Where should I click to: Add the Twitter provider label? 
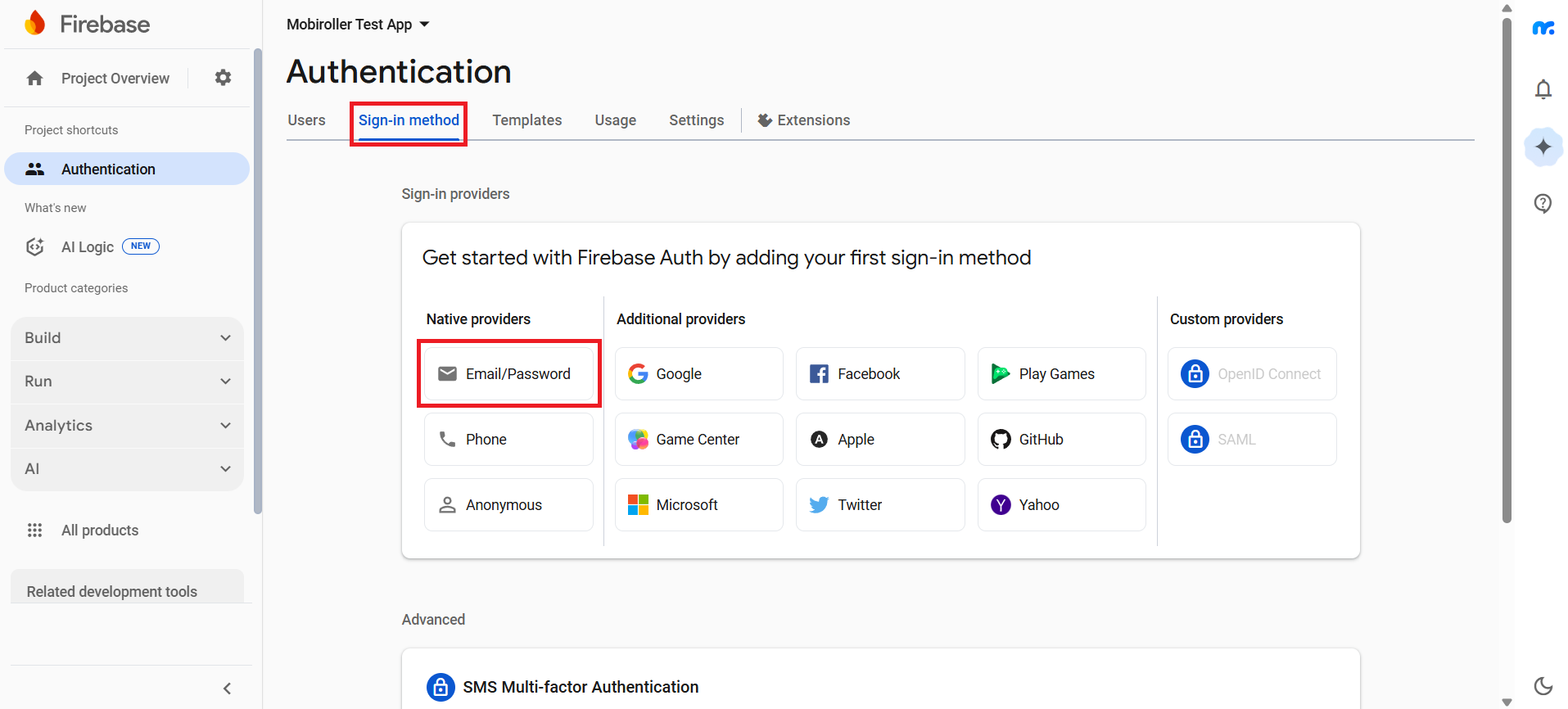(x=860, y=505)
